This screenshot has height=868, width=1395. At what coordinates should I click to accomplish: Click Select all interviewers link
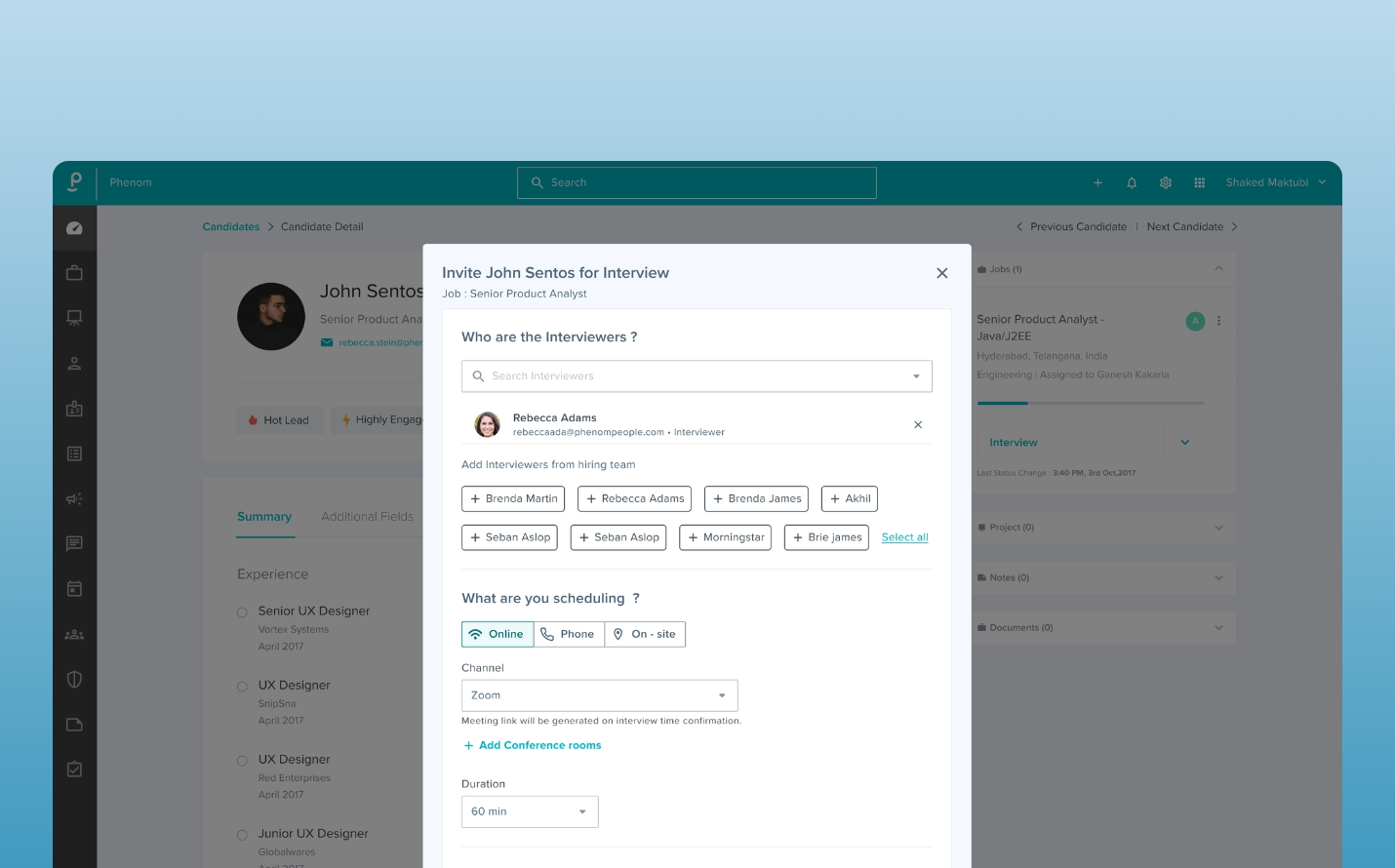click(905, 537)
